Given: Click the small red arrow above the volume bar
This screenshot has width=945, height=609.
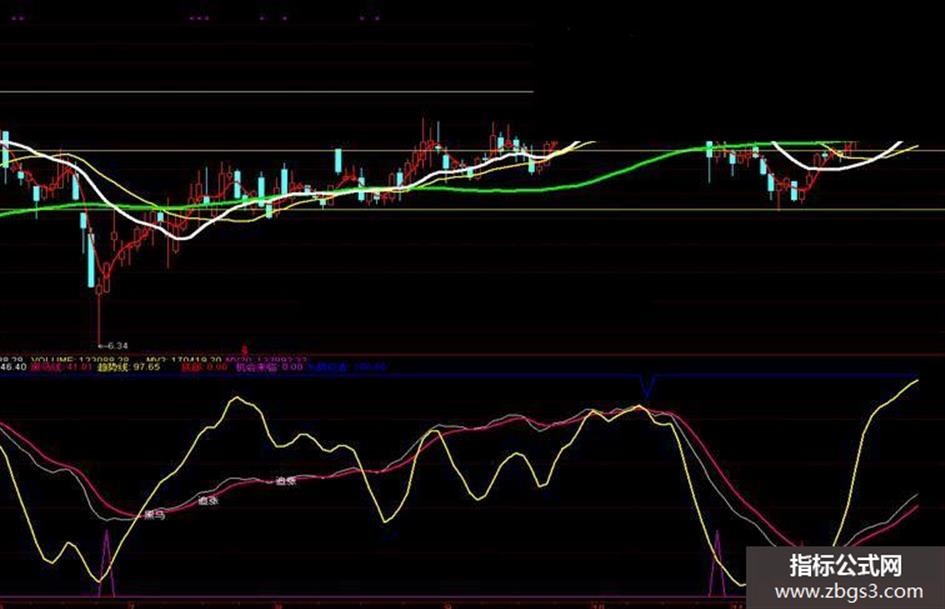Looking at the screenshot, I should point(245,349).
